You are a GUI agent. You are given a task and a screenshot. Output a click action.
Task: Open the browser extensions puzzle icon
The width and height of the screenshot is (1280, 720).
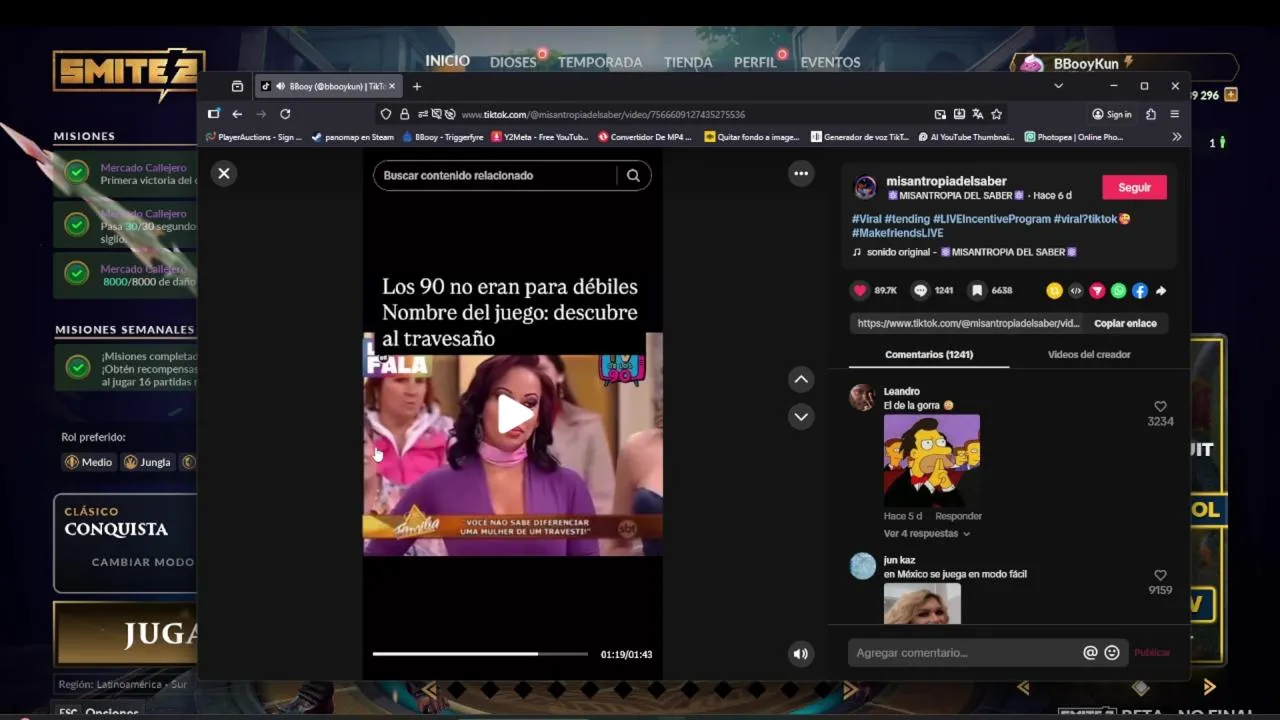pos(1151,114)
